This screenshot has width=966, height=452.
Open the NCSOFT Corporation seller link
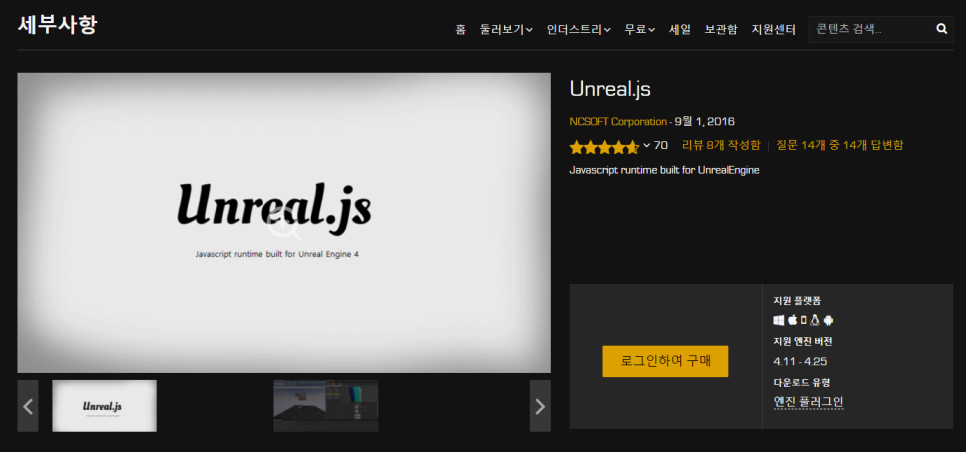pos(618,121)
